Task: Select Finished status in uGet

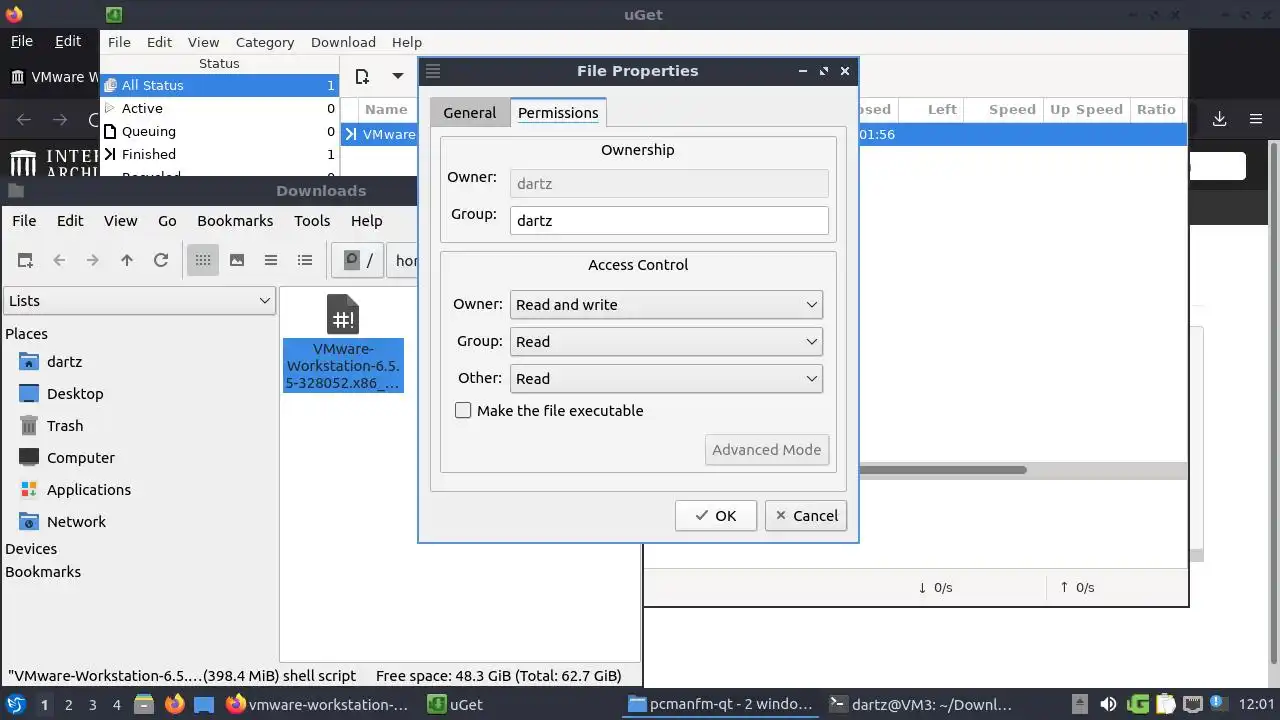Action: coord(220,154)
